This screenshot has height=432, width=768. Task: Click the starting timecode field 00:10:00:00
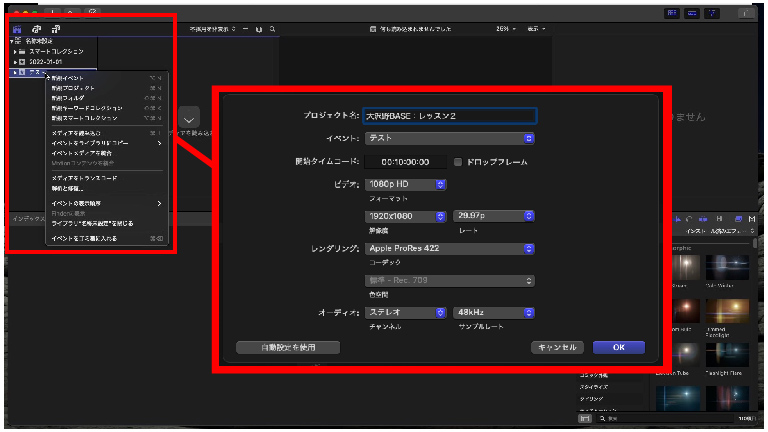click(x=406, y=162)
